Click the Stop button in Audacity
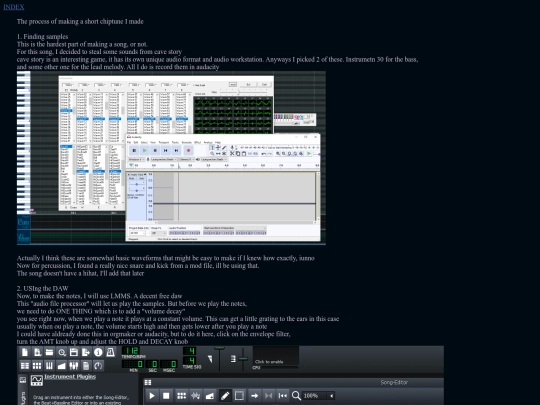 (155, 150)
